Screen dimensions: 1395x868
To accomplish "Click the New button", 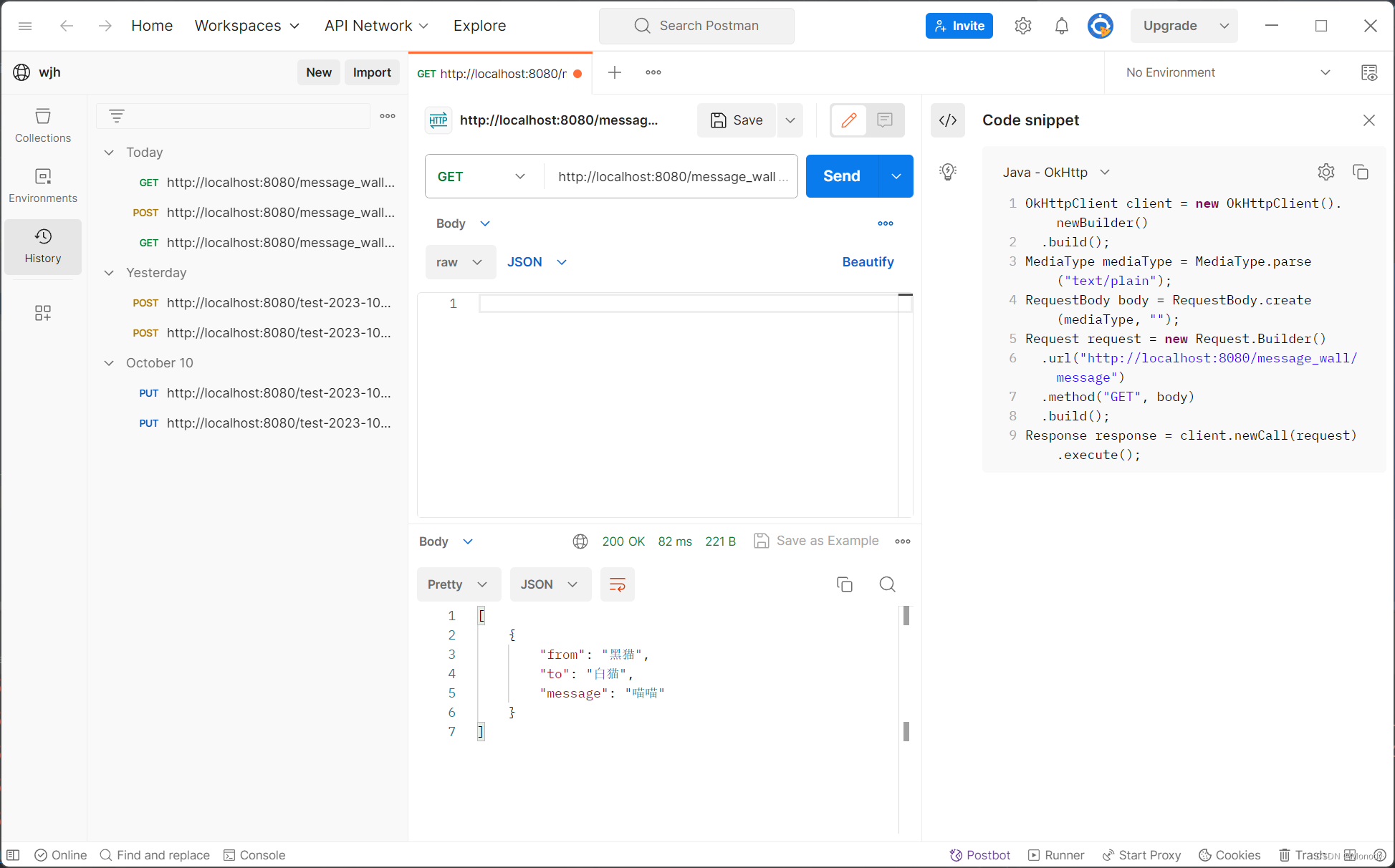I will 319,72.
